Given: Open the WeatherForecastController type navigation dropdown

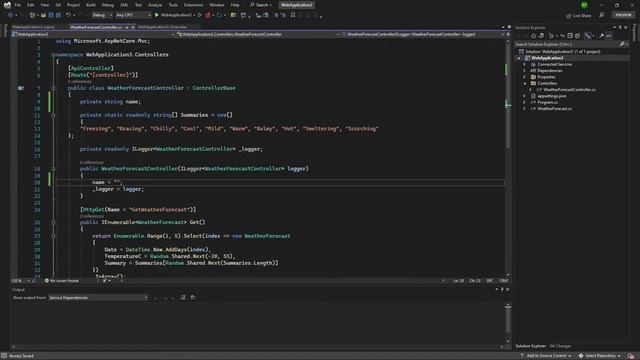Looking at the screenshot, I should (x=258, y=34).
